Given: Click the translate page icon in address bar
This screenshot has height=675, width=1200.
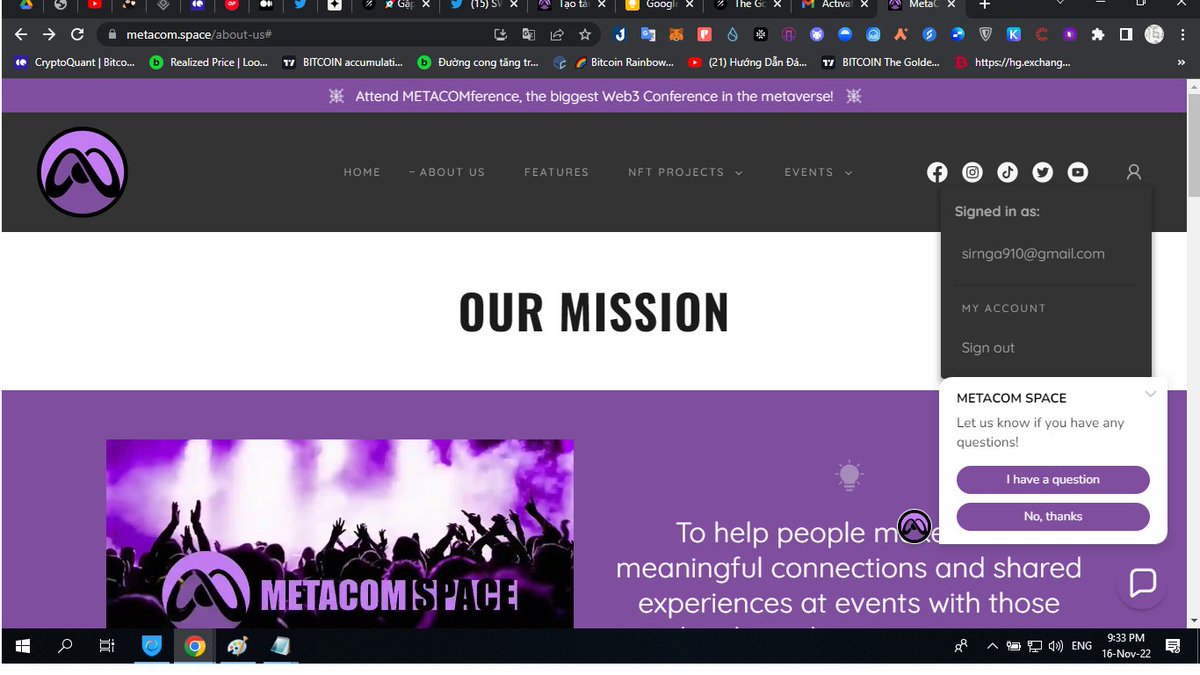Looking at the screenshot, I should point(529,34).
